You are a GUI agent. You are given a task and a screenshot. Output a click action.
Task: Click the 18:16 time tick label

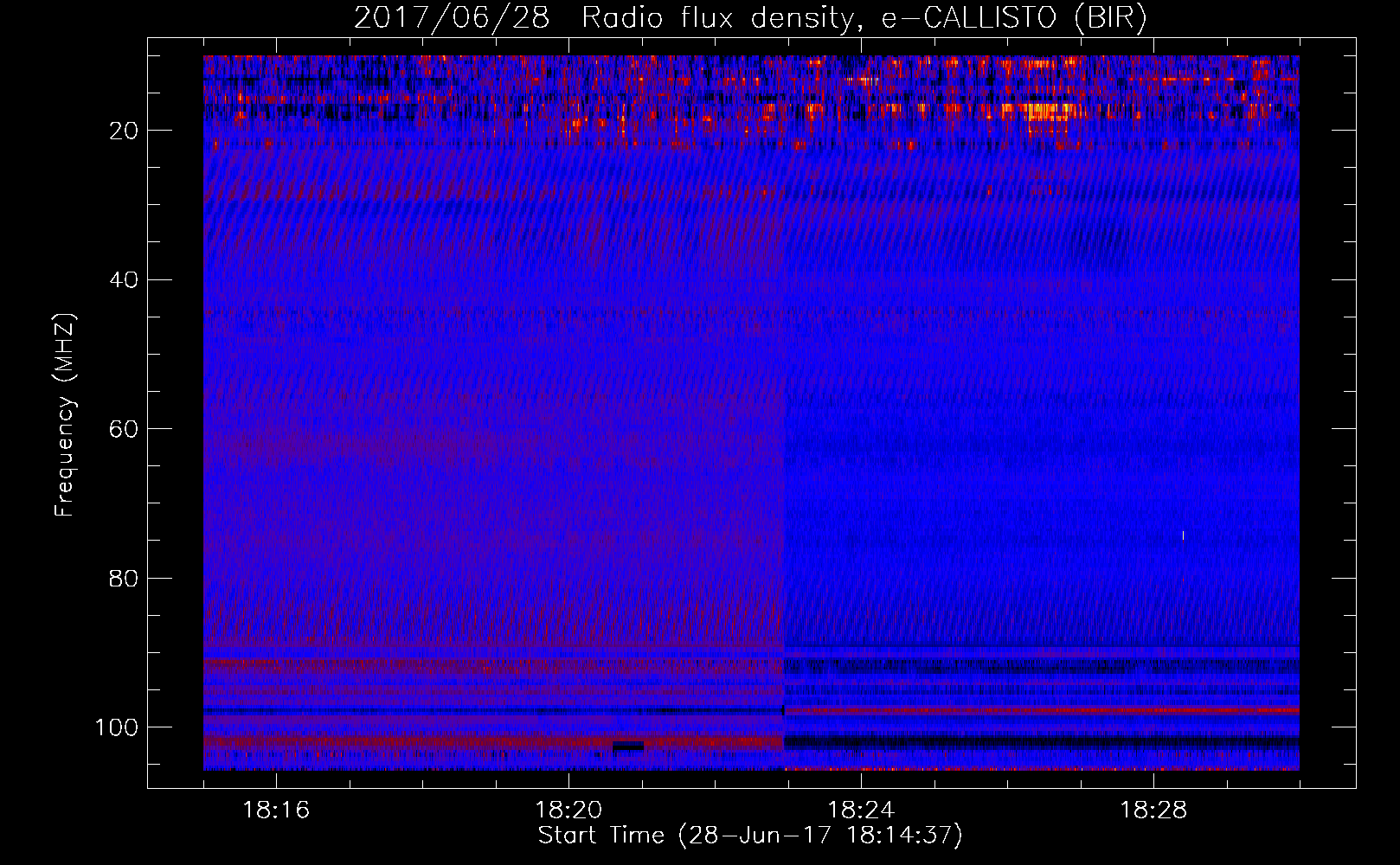tap(276, 811)
